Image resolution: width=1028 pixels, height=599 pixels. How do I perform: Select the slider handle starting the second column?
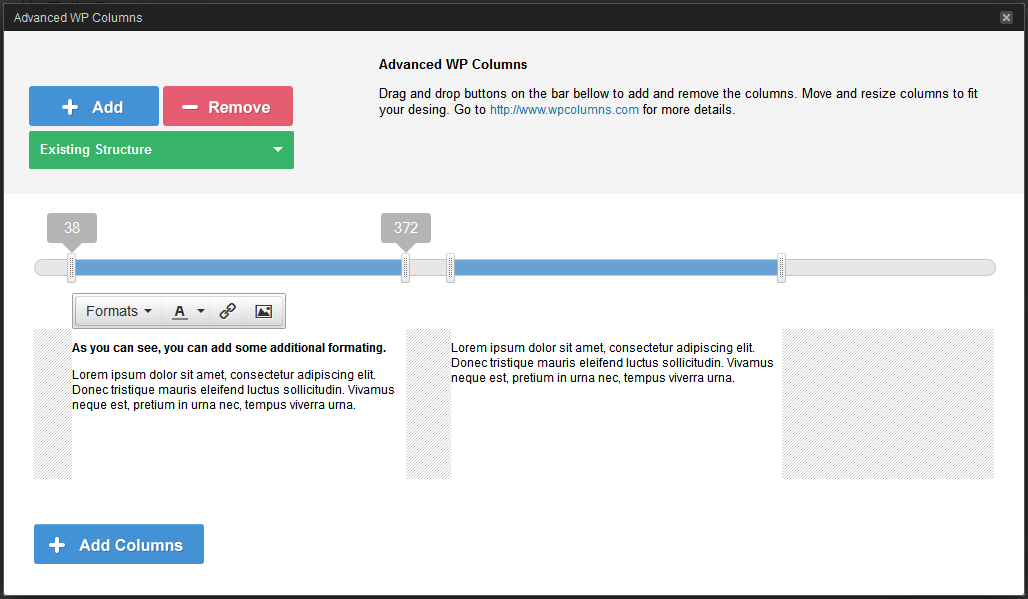(x=450, y=268)
